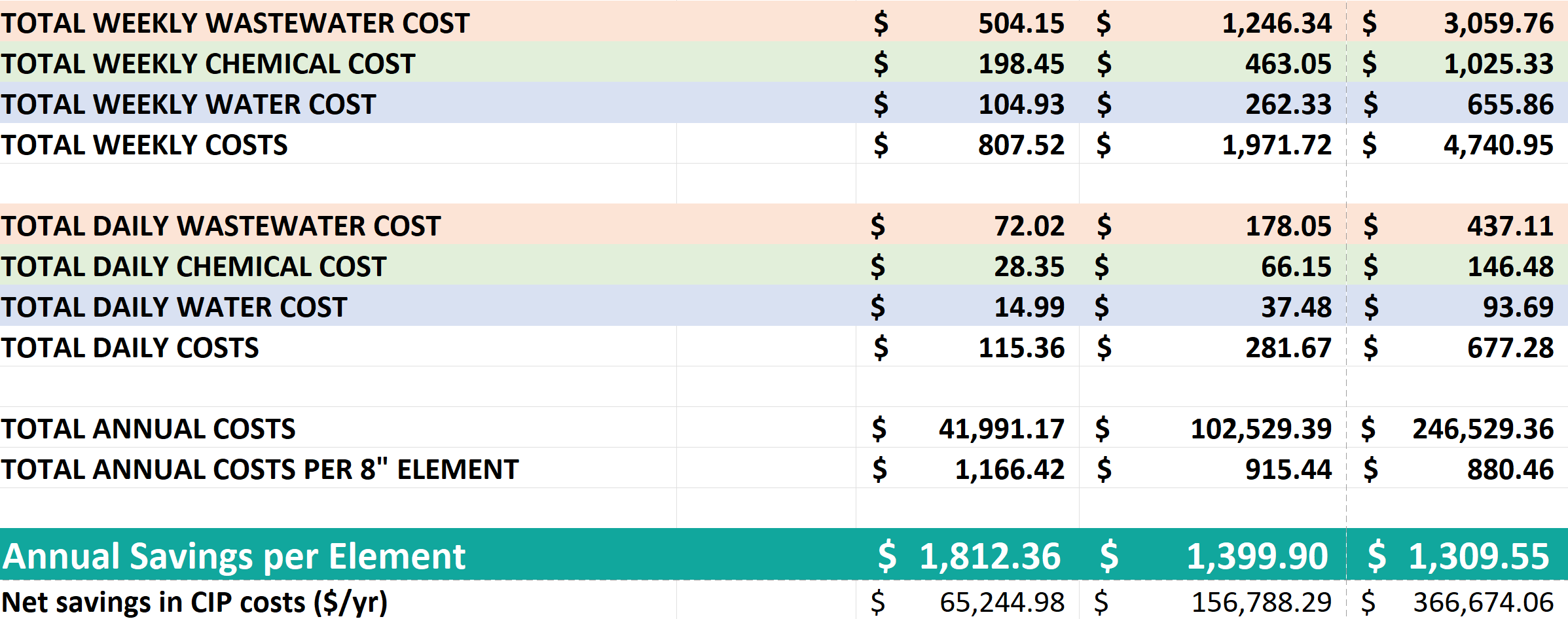Click the daily chemical value 146.48
1568x619 pixels.
coord(1510,266)
